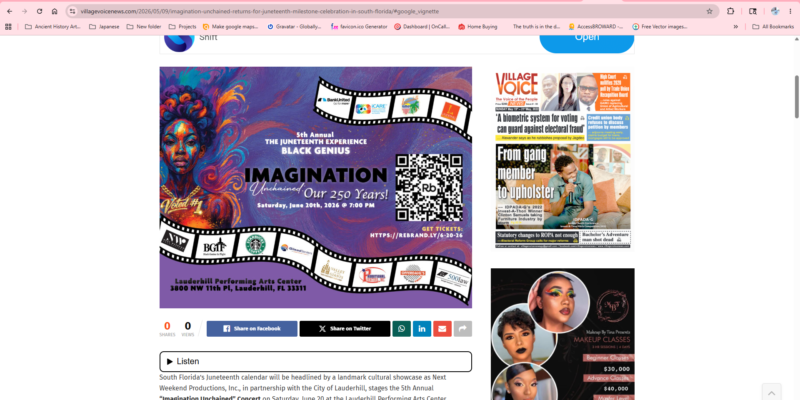This screenshot has width=800, height=400.
Task: Open the Imagination Unchained event flyer image
Action: click(x=315, y=187)
